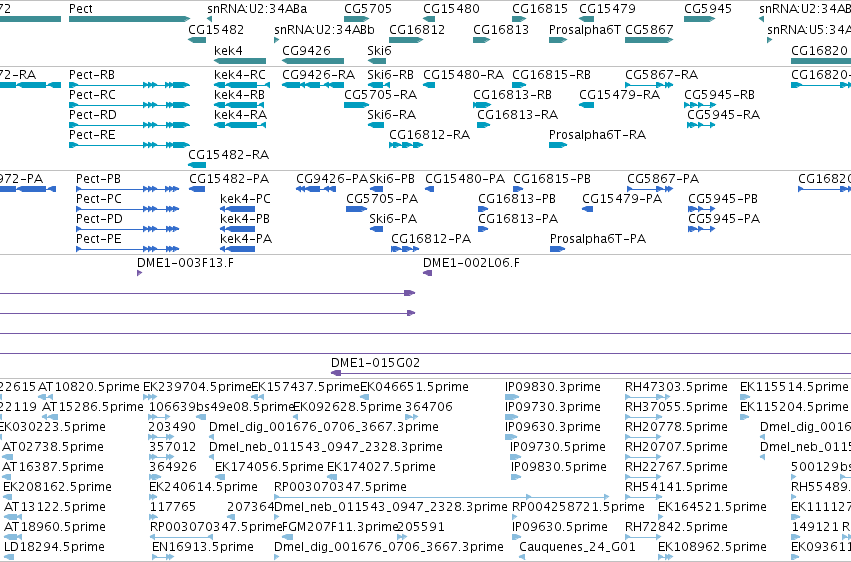Select the CG5867-RA transcript label
Image resolution: width=851 pixels, height=562 pixels.
pos(662,75)
